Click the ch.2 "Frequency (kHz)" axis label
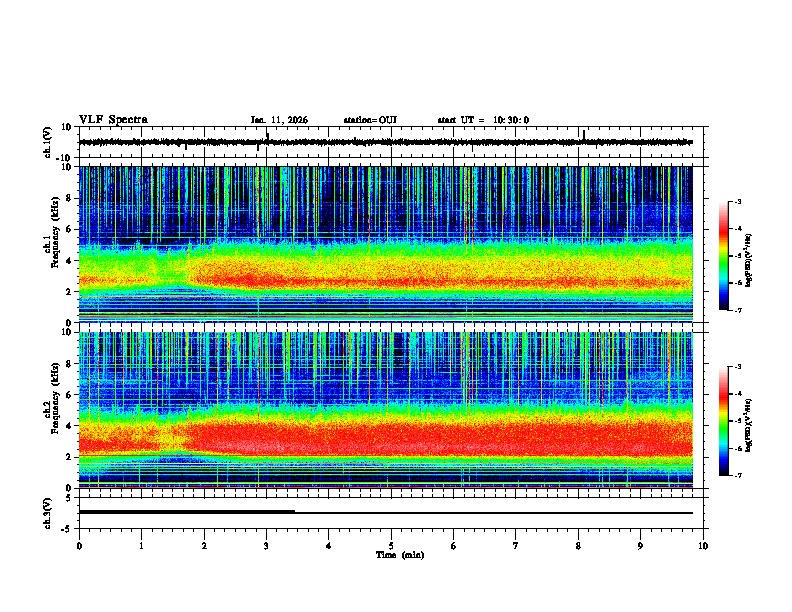Screen dimensions: 792x612 (x=56, y=397)
